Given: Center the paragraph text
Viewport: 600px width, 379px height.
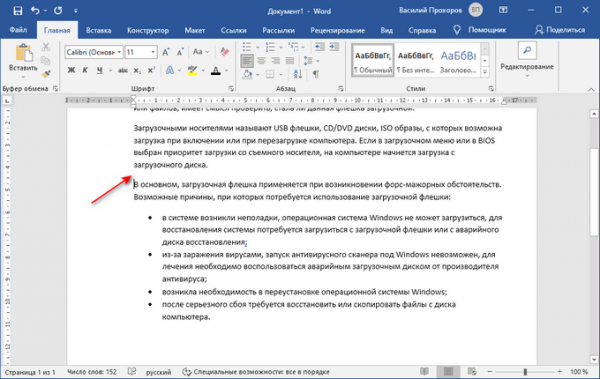Looking at the screenshot, I should coord(261,60).
